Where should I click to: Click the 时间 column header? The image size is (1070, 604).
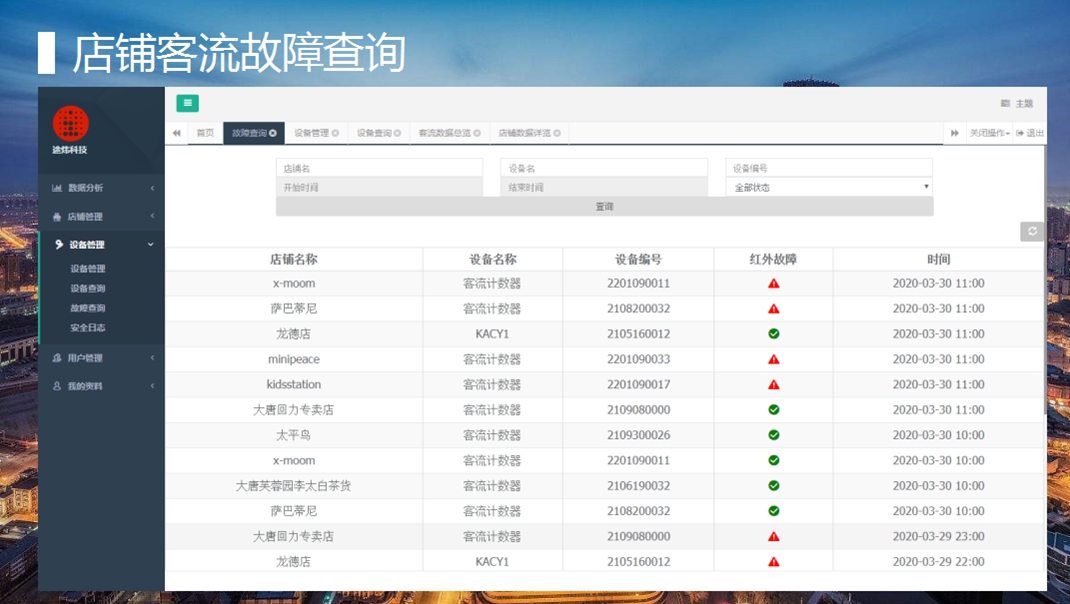(x=938, y=259)
